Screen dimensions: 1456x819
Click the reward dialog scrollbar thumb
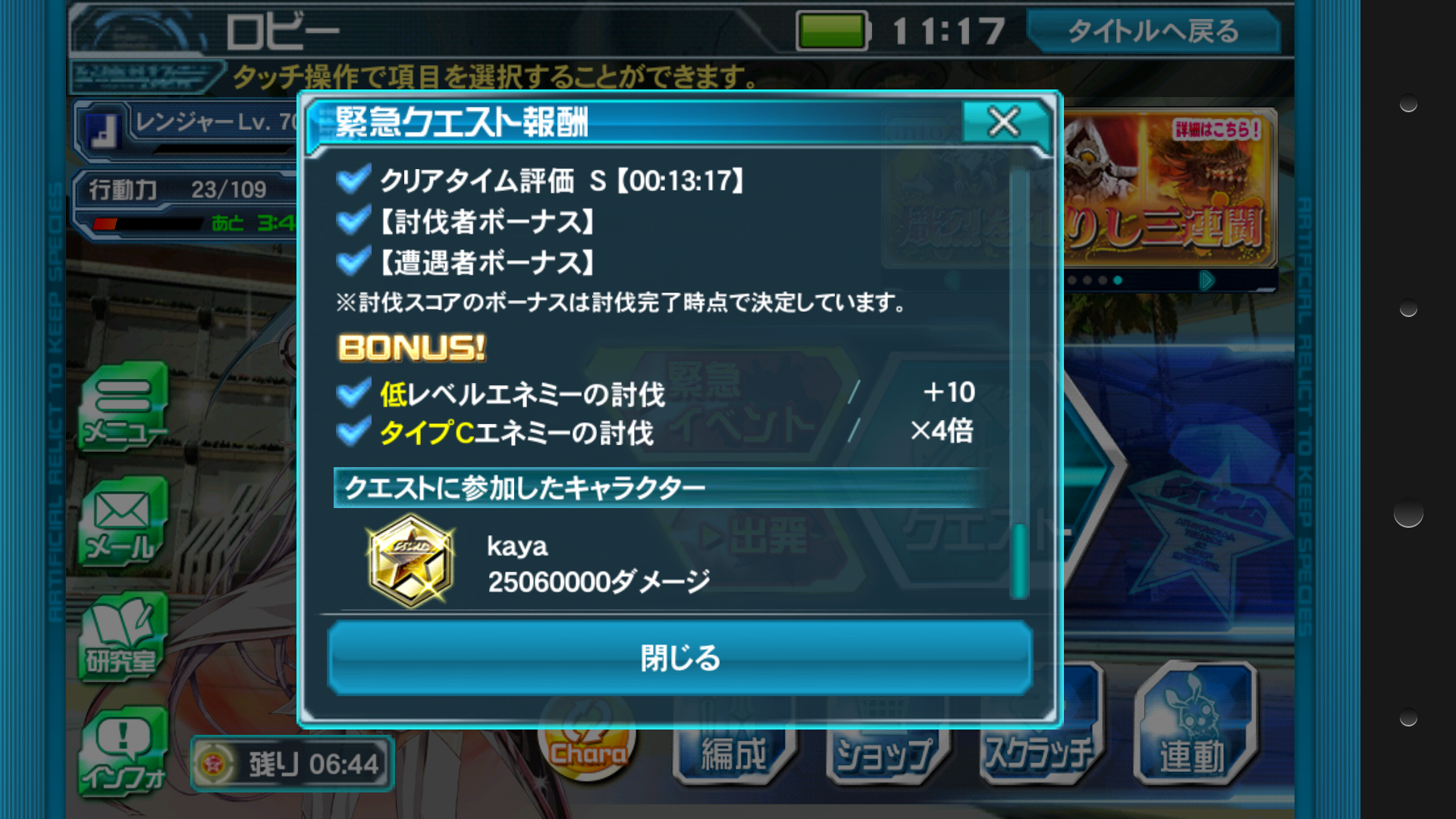[x=1020, y=561]
